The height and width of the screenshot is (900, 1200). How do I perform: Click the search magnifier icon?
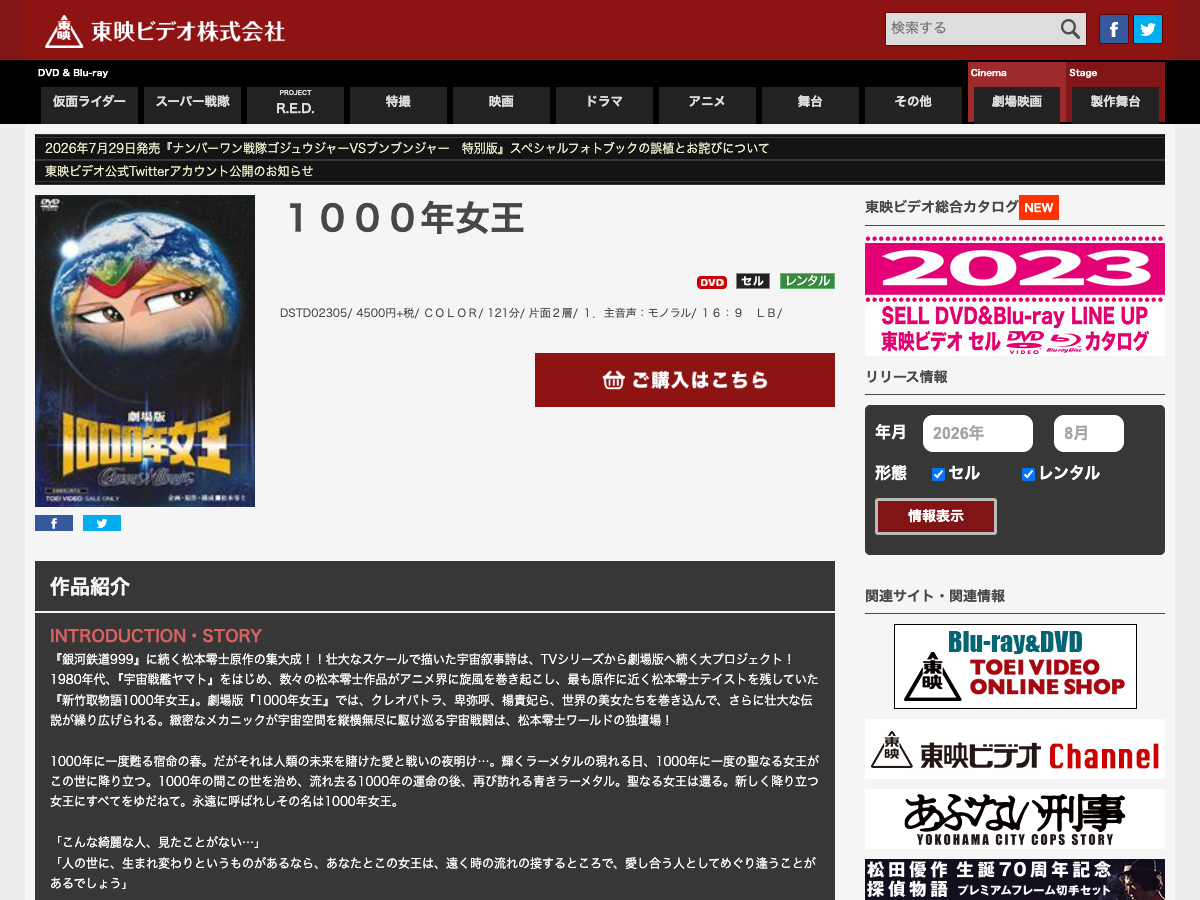[x=1070, y=29]
